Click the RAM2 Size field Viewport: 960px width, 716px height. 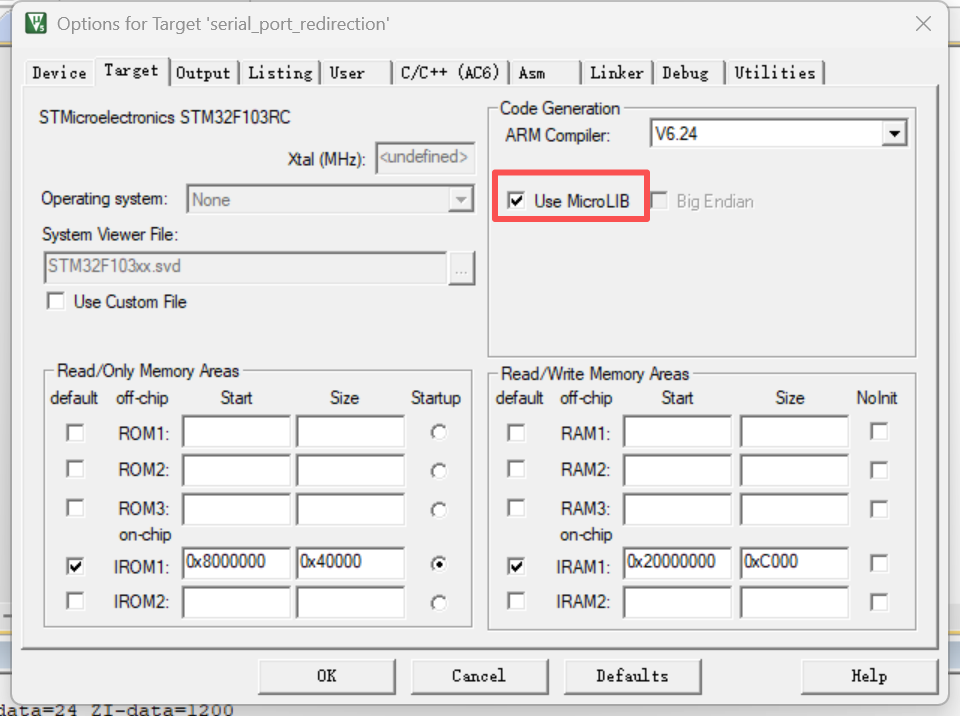pyautogui.click(x=794, y=470)
